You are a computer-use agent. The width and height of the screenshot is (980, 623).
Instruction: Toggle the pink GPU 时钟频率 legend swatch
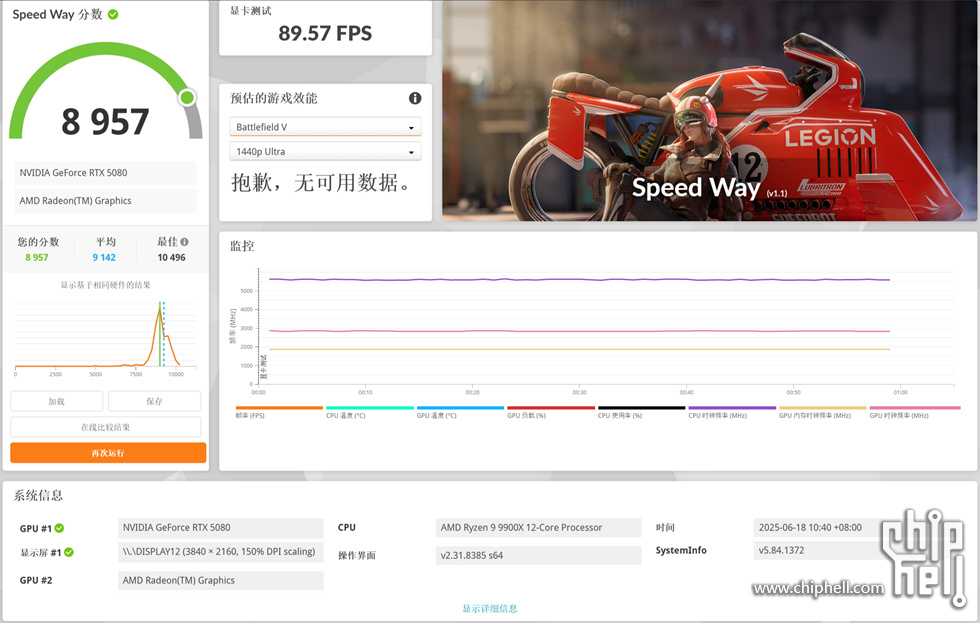pos(915,408)
